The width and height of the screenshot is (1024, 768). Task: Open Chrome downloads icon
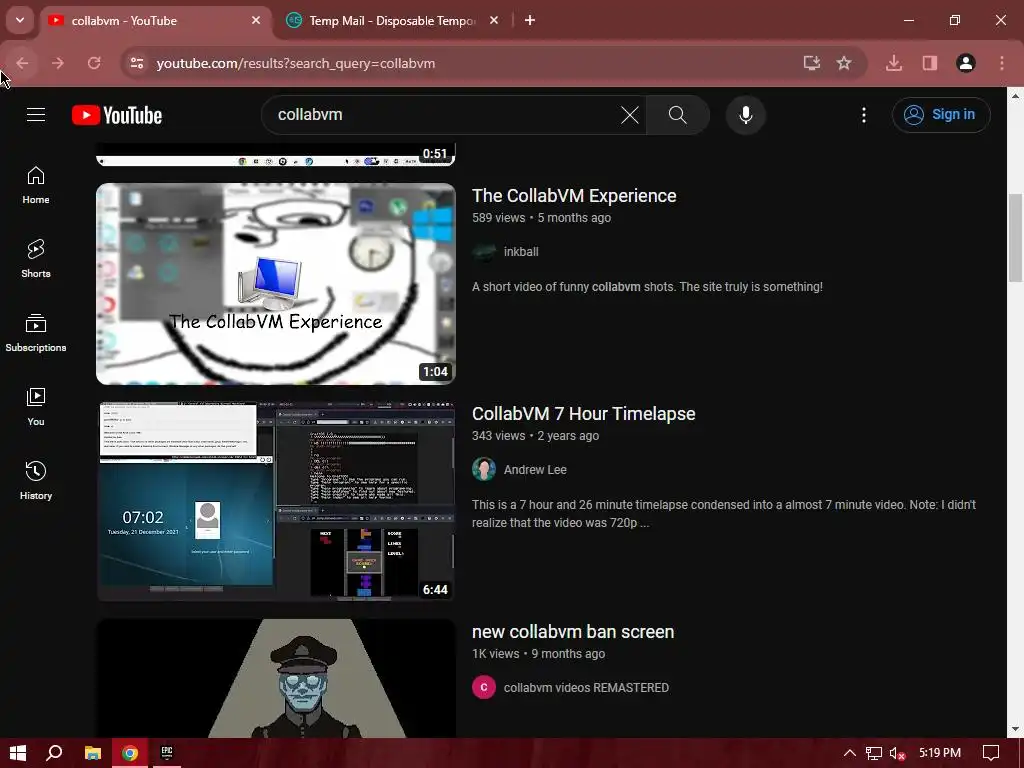894,63
